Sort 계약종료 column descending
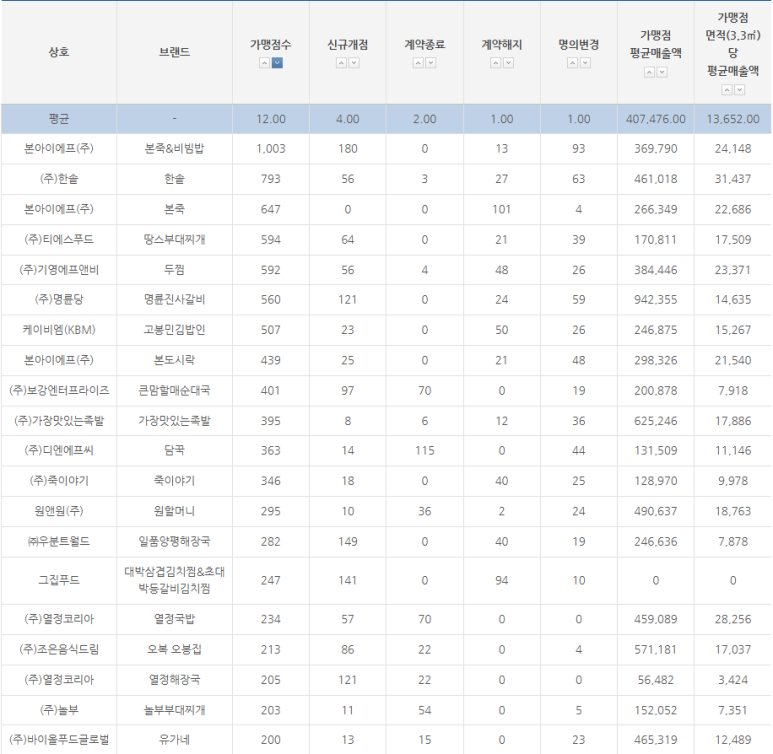773x754 pixels. [431, 63]
